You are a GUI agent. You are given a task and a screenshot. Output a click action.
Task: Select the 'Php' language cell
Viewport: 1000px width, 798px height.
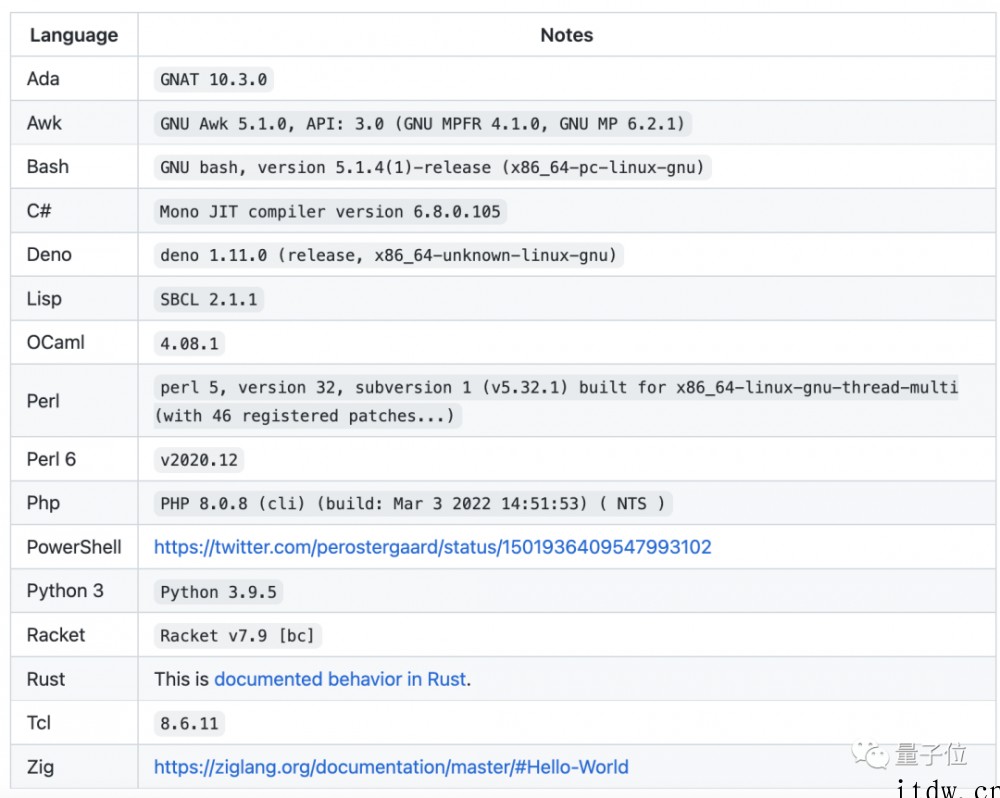tap(74, 503)
